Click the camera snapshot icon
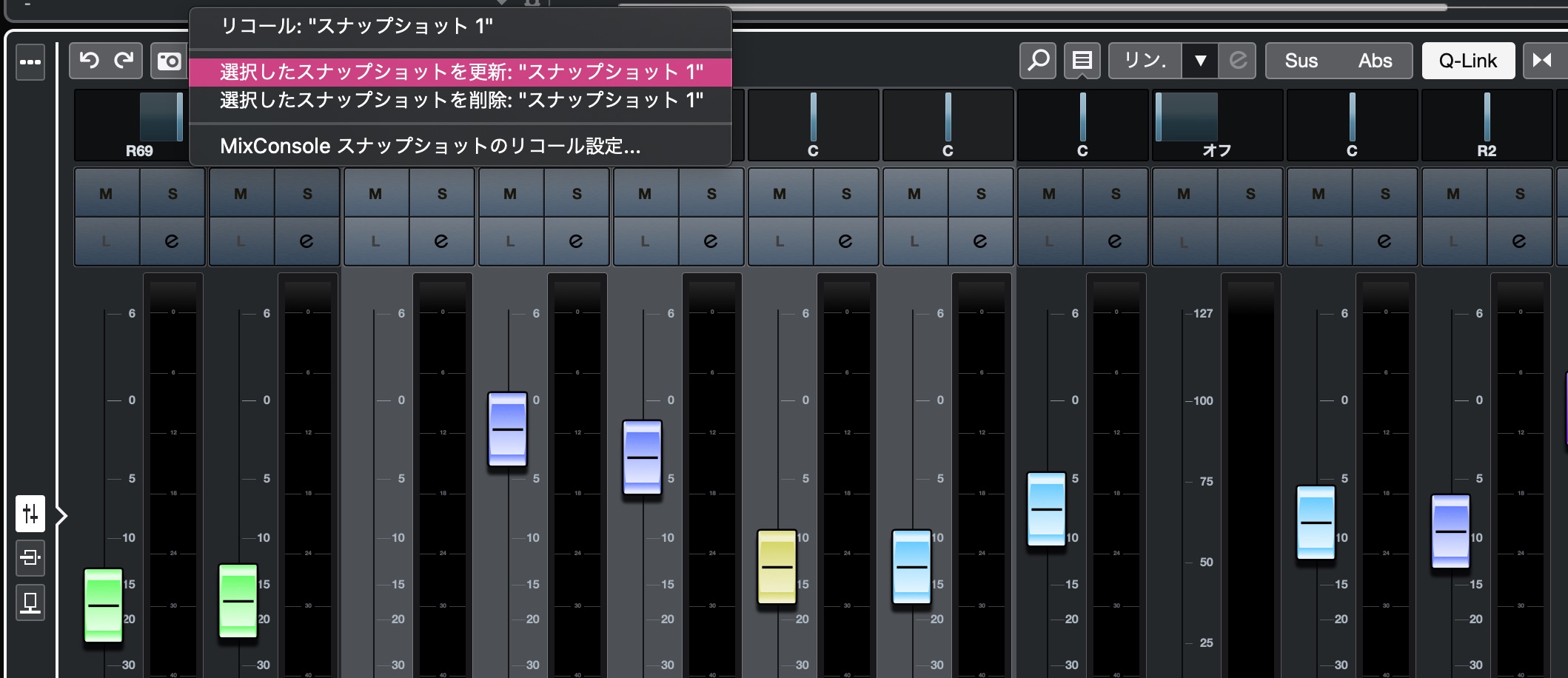The width and height of the screenshot is (1568, 678). (x=170, y=61)
